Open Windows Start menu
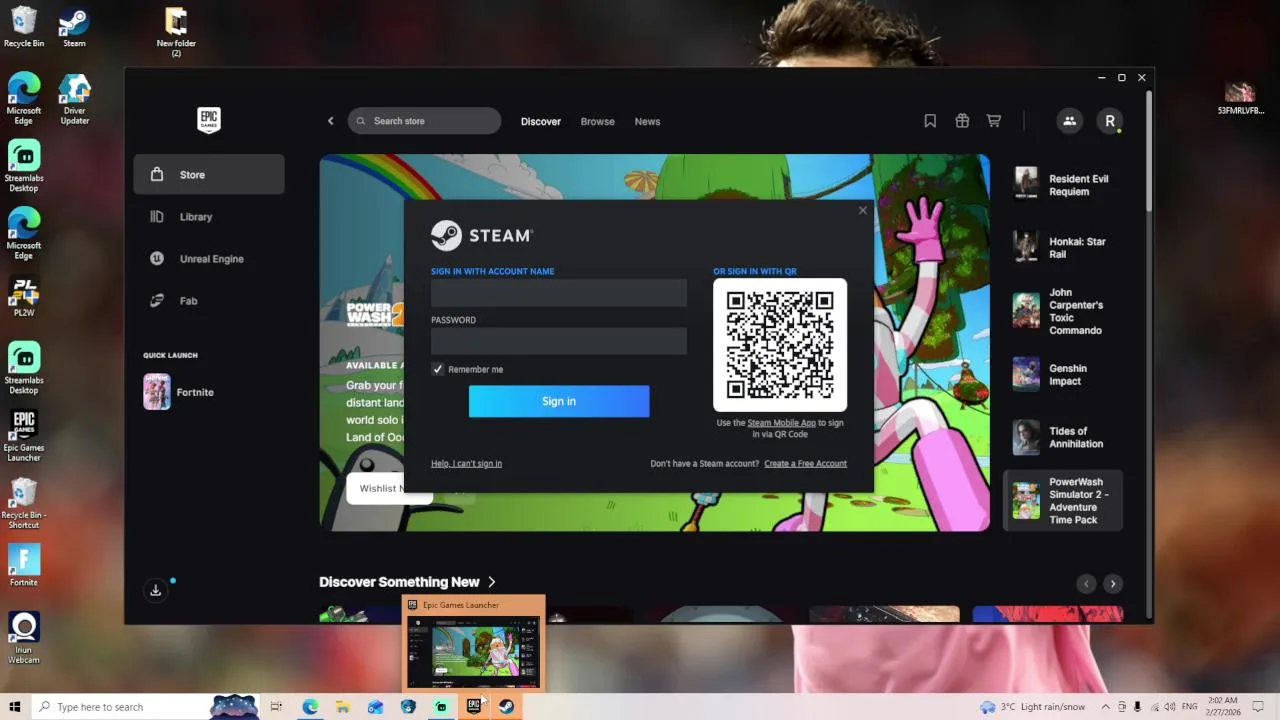 15,707
